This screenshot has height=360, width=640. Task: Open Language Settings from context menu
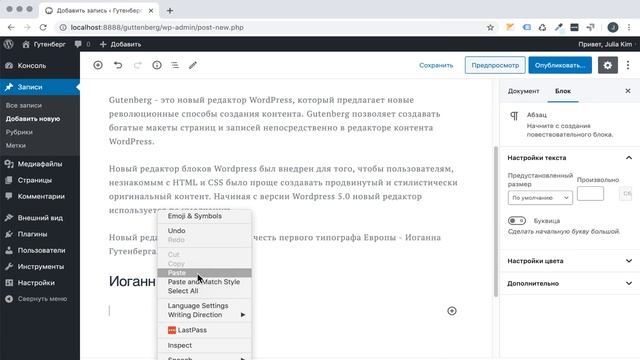[204, 306]
